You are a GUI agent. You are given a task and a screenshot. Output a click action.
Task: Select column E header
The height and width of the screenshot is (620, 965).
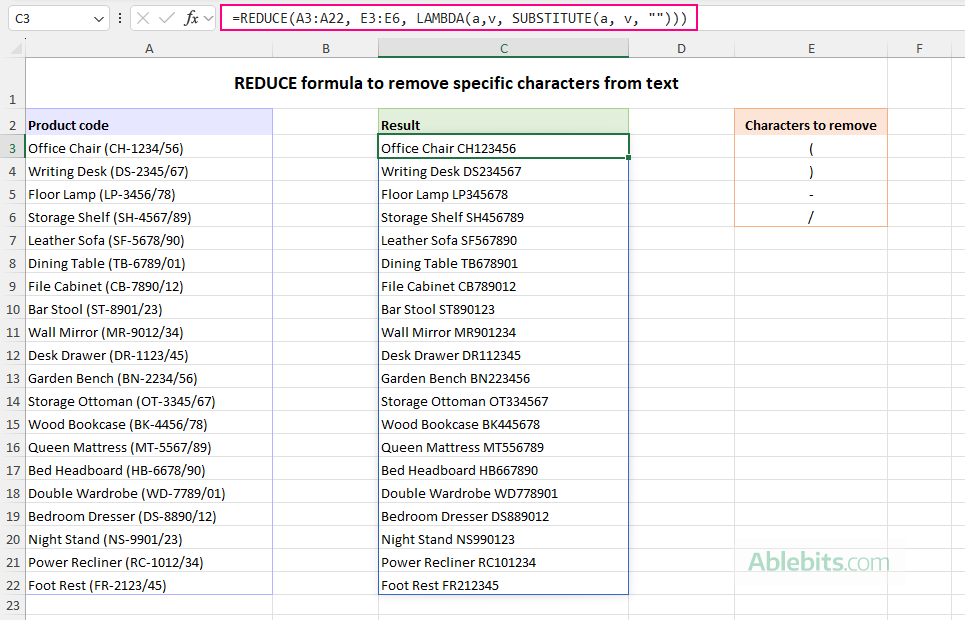pyautogui.click(x=811, y=48)
